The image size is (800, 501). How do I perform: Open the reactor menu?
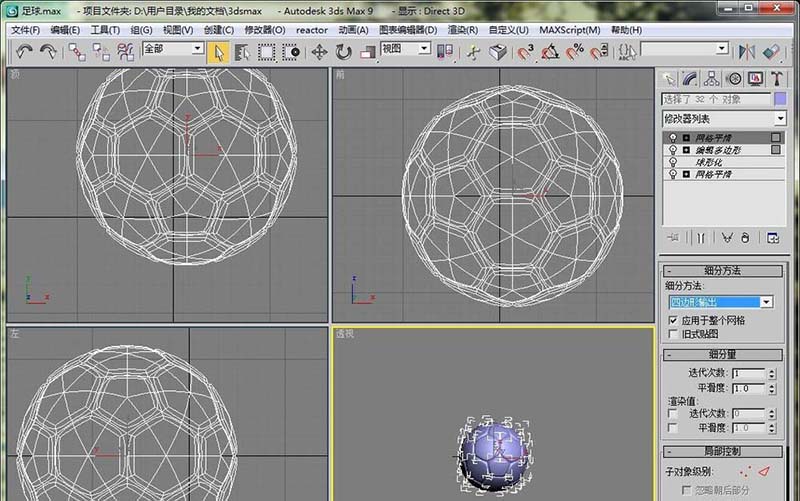tap(312, 30)
